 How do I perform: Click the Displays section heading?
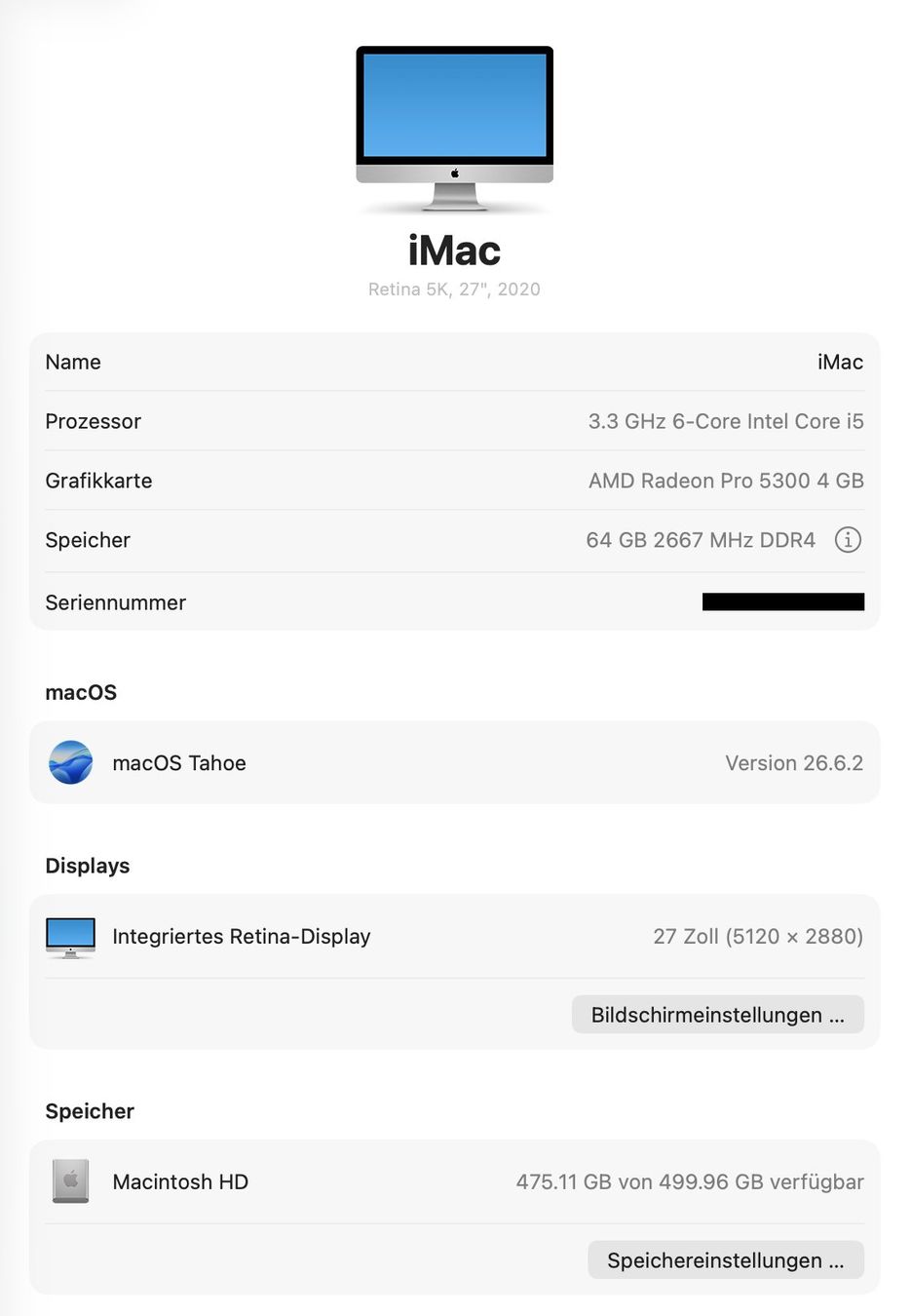[x=88, y=866]
